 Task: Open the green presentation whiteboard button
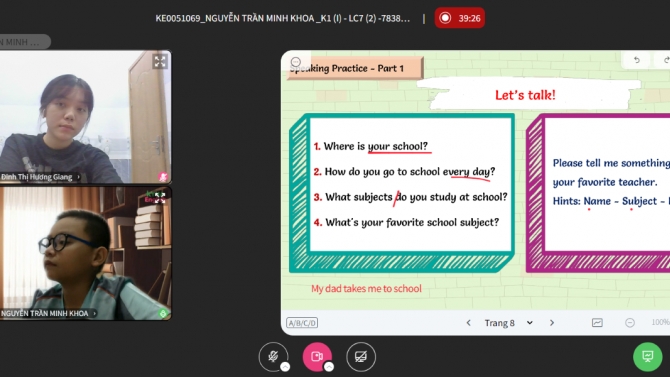point(648,356)
